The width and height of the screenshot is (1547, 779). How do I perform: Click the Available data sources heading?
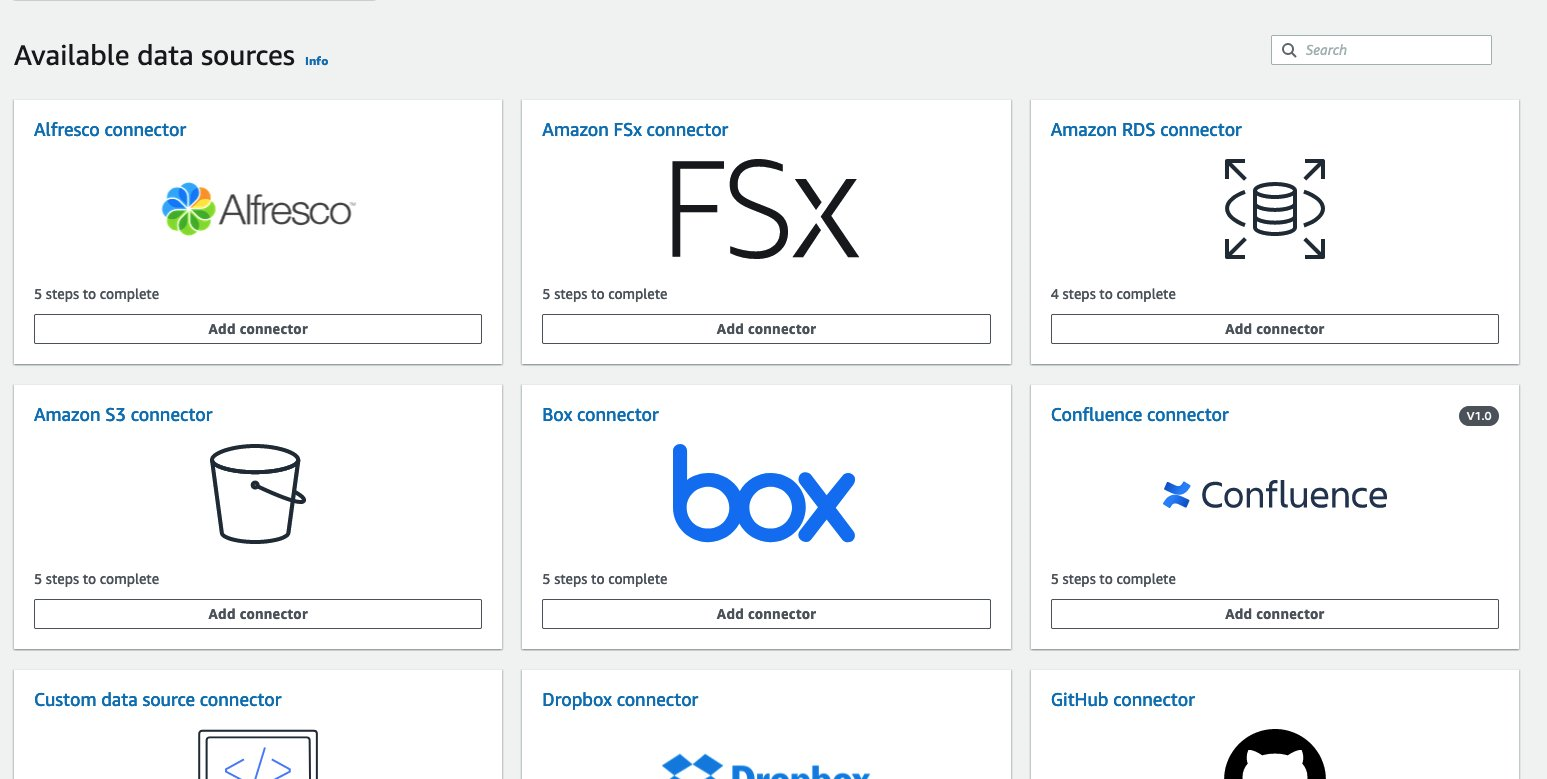pyautogui.click(x=154, y=56)
